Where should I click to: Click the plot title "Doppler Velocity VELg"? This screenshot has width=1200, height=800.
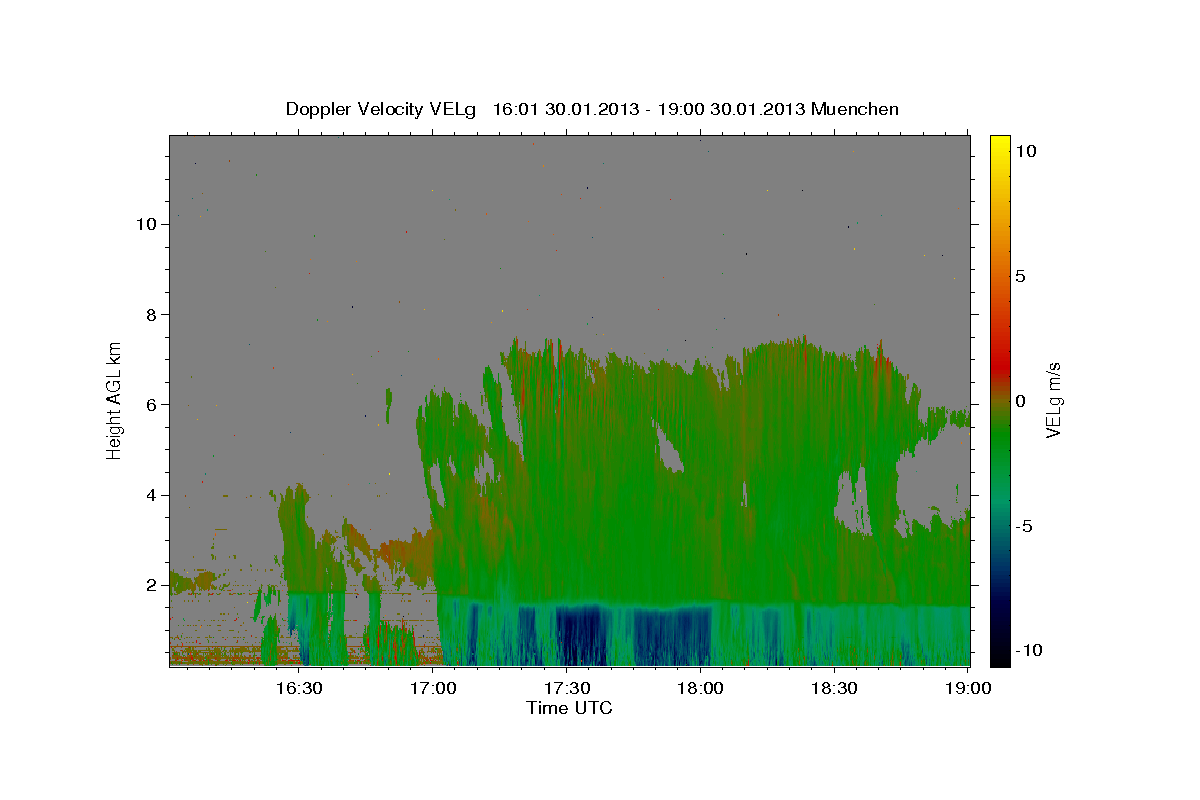381,109
